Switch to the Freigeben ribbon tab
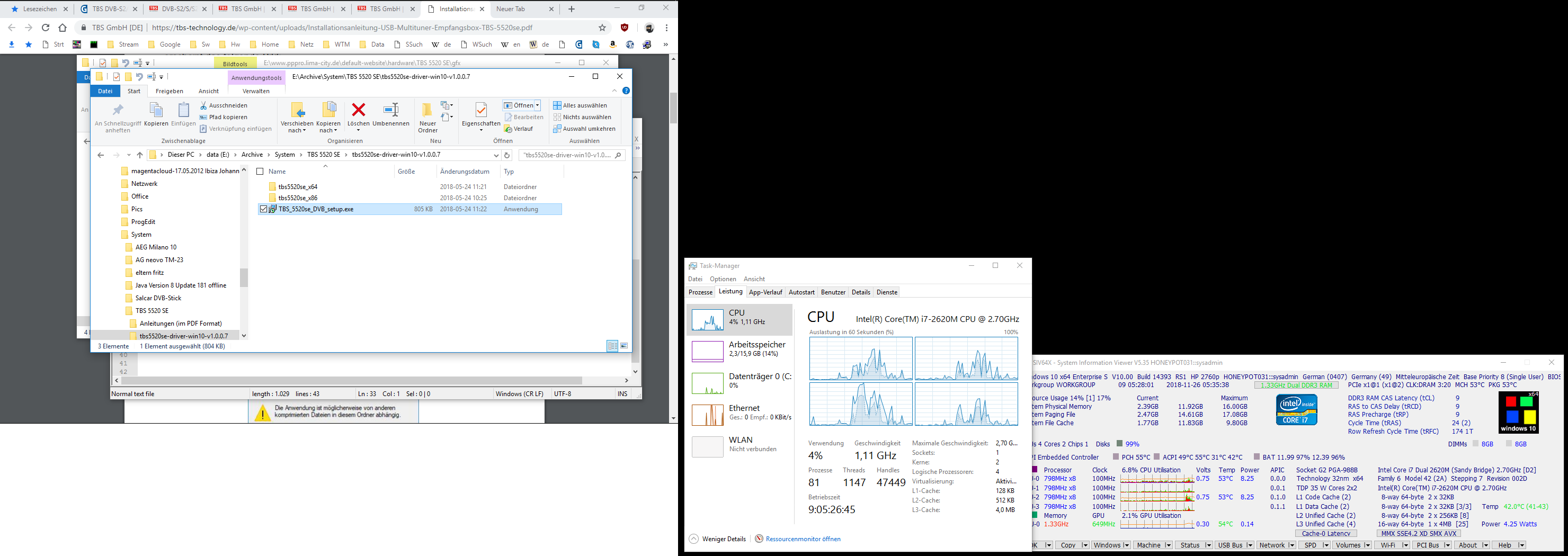 [x=169, y=91]
